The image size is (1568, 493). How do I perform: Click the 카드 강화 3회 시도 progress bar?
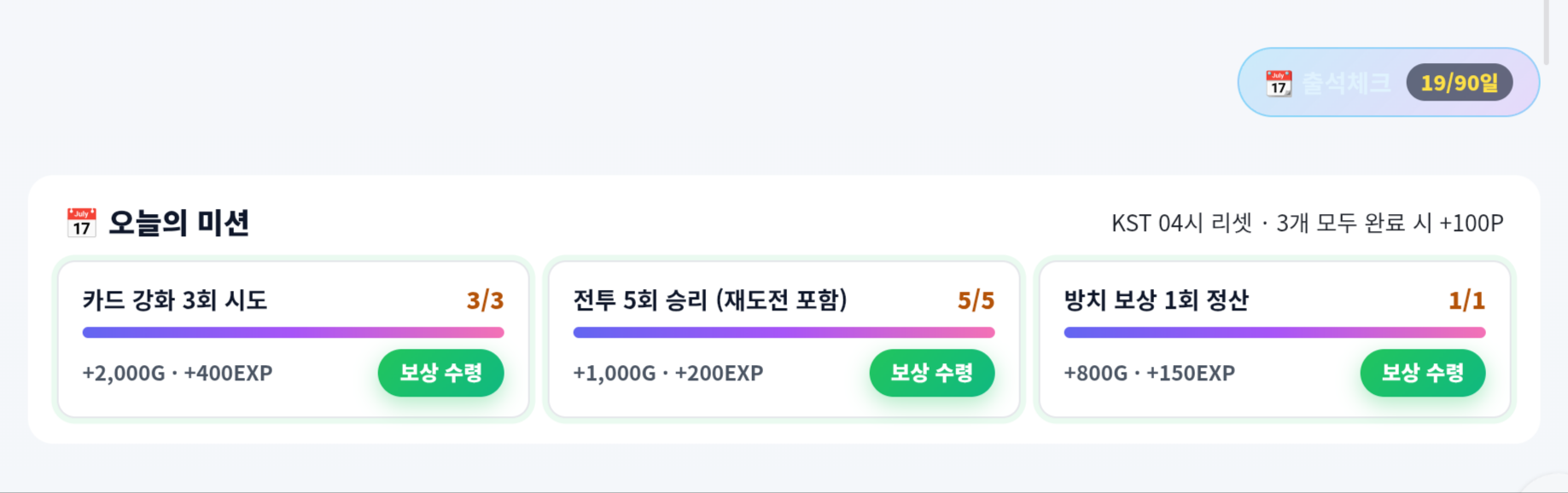pos(293,333)
